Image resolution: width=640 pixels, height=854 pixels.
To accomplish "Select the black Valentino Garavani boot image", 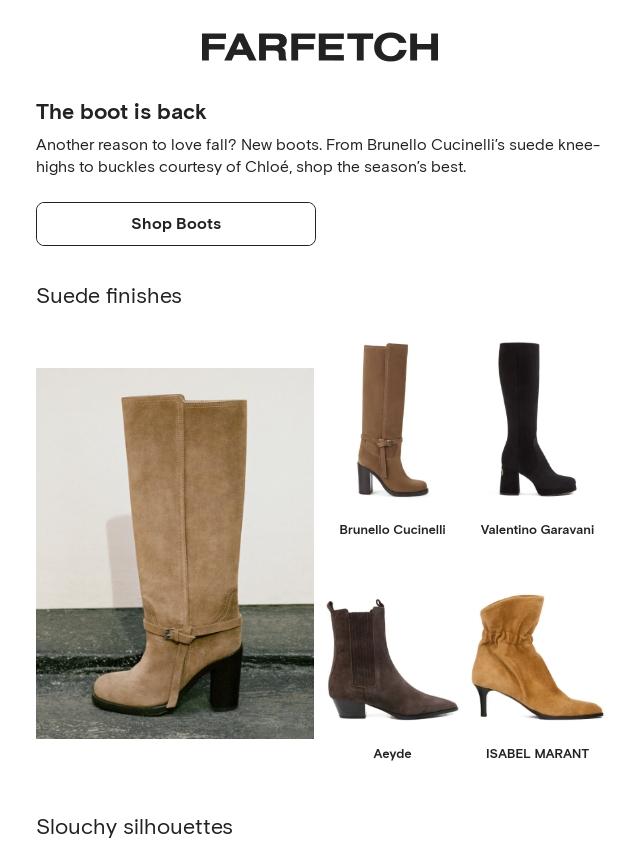I will pyautogui.click(x=537, y=419).
